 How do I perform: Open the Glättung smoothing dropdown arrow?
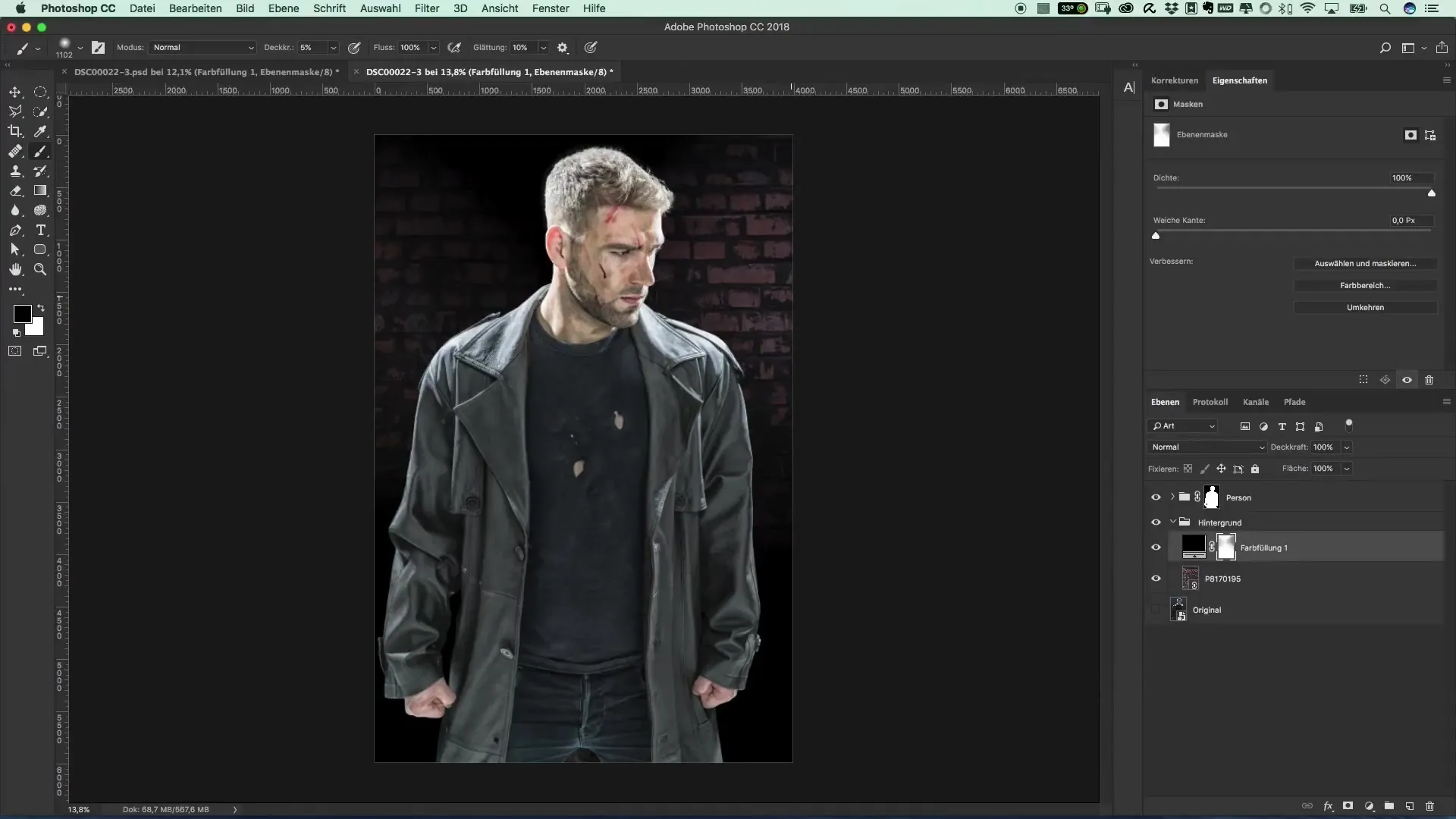[543, 47]
